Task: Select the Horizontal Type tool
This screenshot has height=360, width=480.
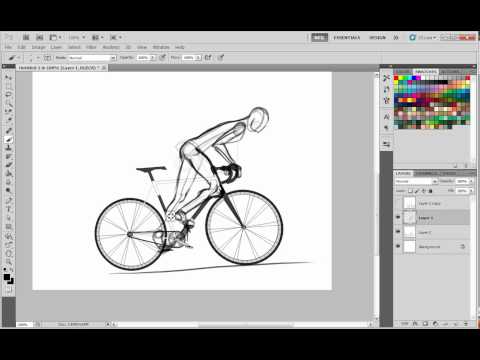Action: tap(8, 209)
